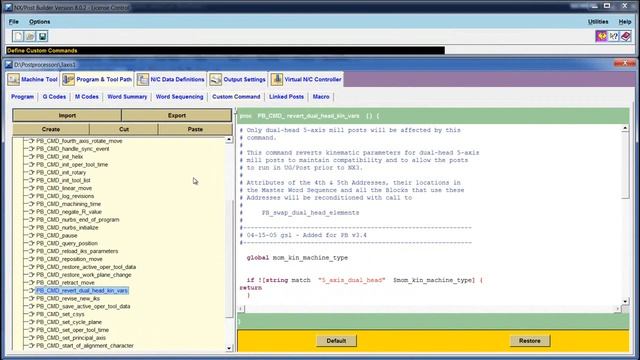Screen dimensions: 640x360
Task: Select PB_CMD_retract_move command
Action: tap(65, 283)
